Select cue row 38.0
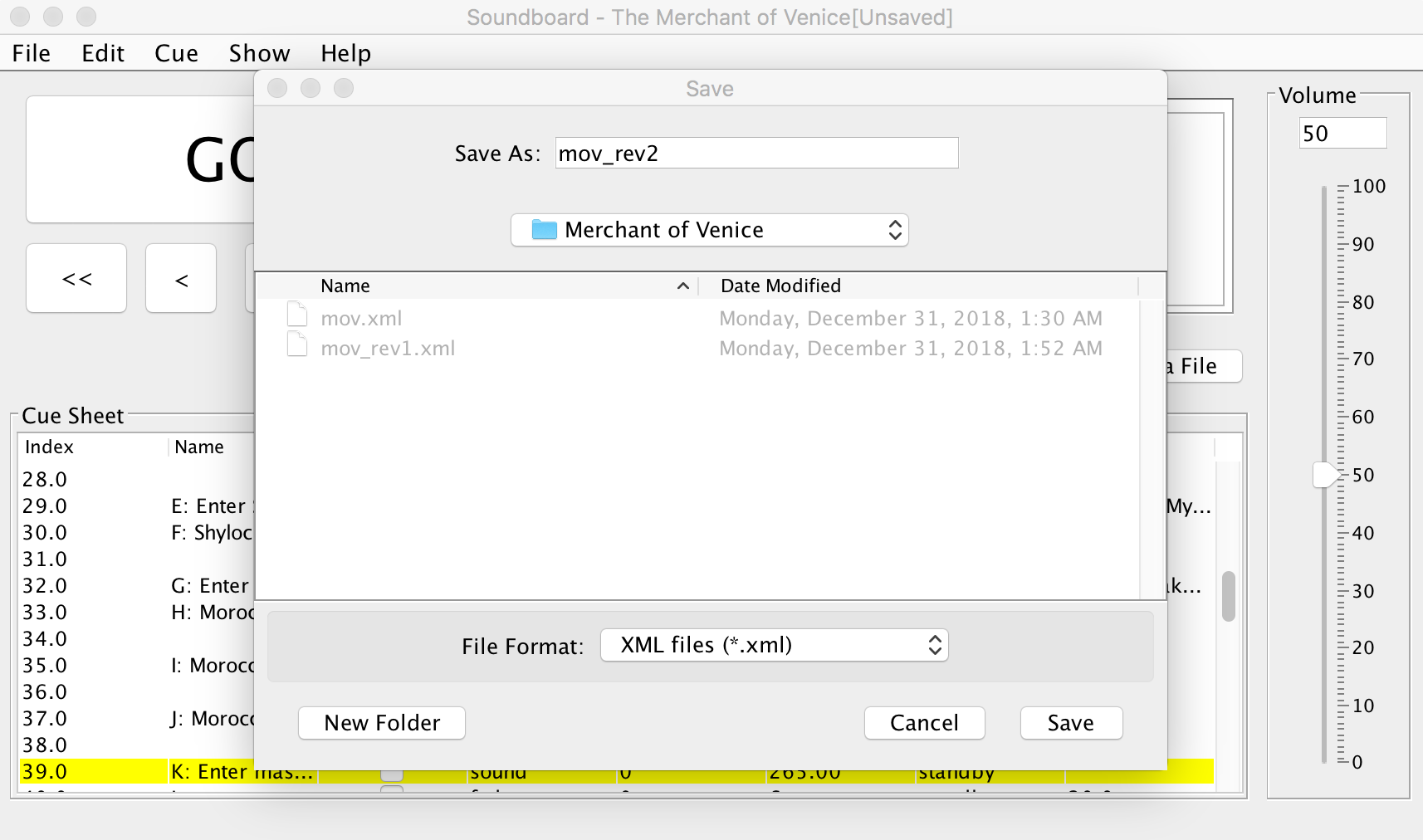 coord(136,745)
